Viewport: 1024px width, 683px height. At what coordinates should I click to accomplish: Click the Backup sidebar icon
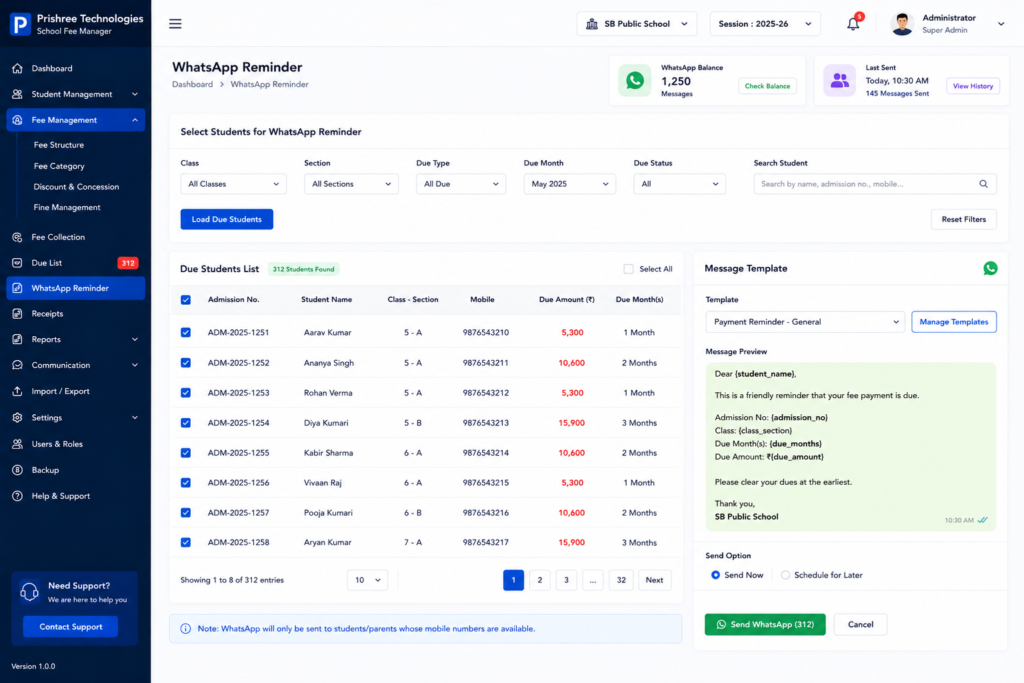pyautogui.click(x=18, y=469)
